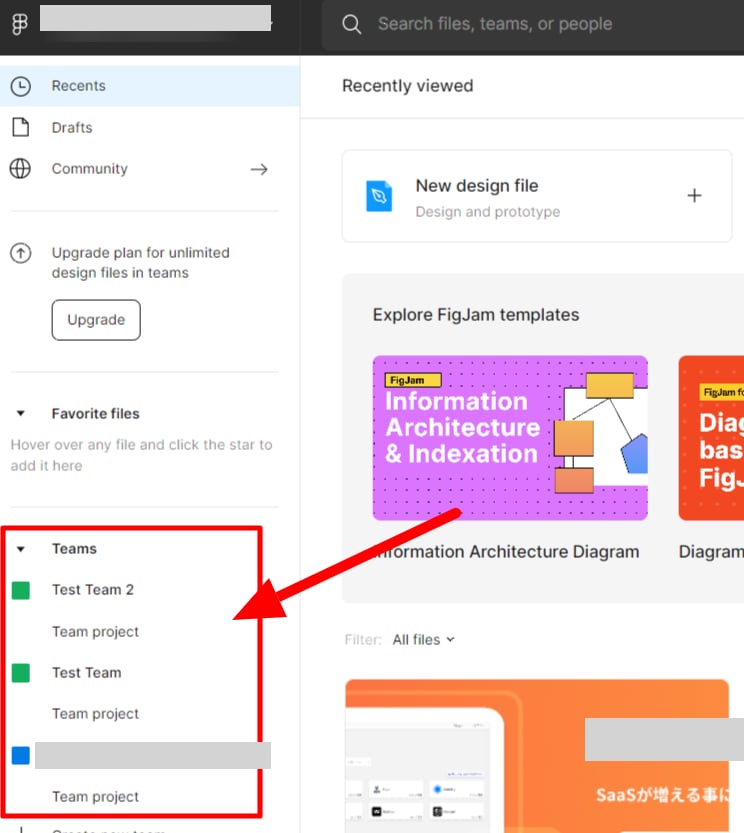
Task: Click the green square beside Test Team
Action: click(x=21, y=673)
